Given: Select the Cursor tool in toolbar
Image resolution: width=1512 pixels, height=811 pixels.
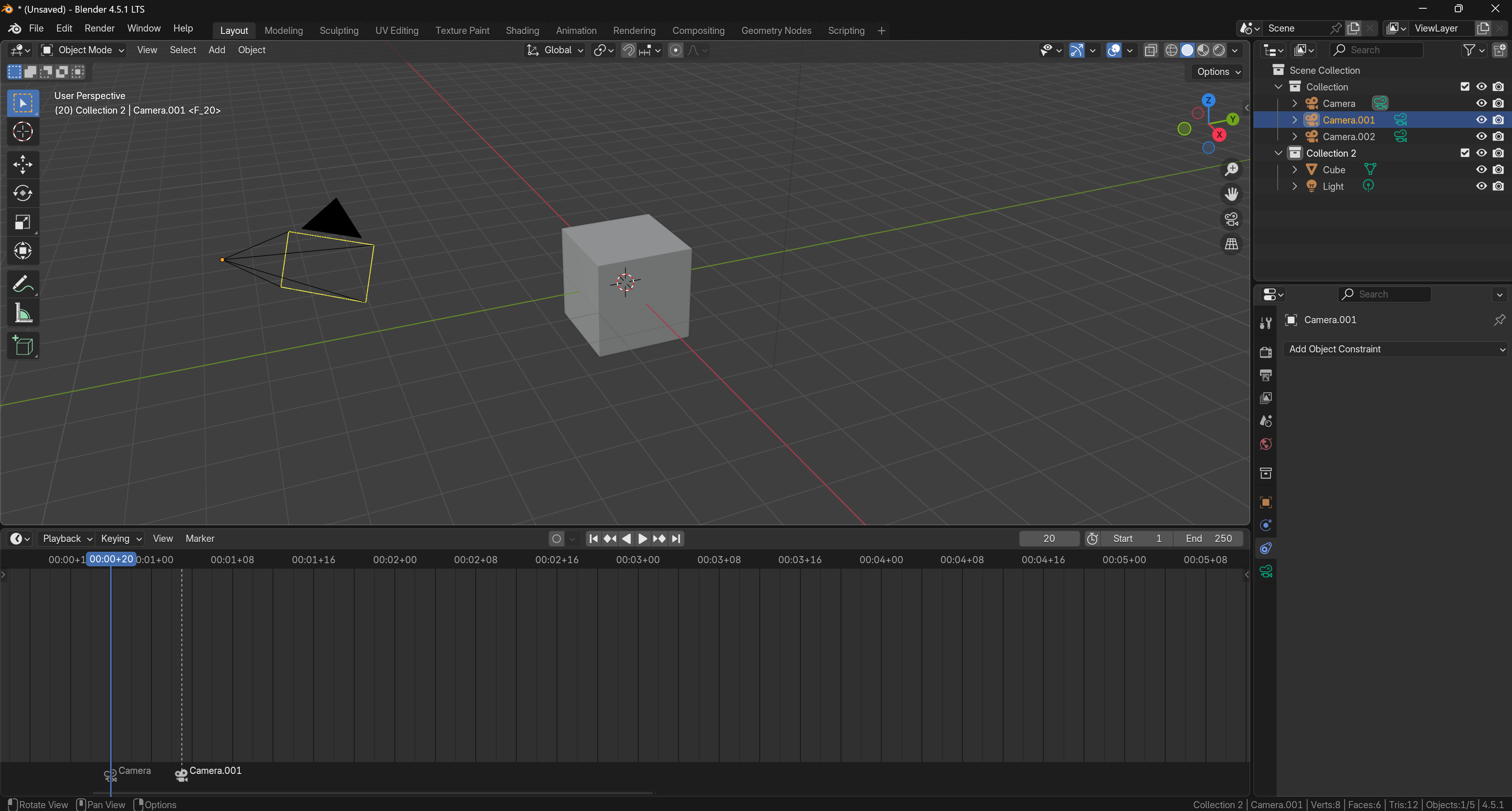Looking at the screenshot, I should (x=23, y=131).
